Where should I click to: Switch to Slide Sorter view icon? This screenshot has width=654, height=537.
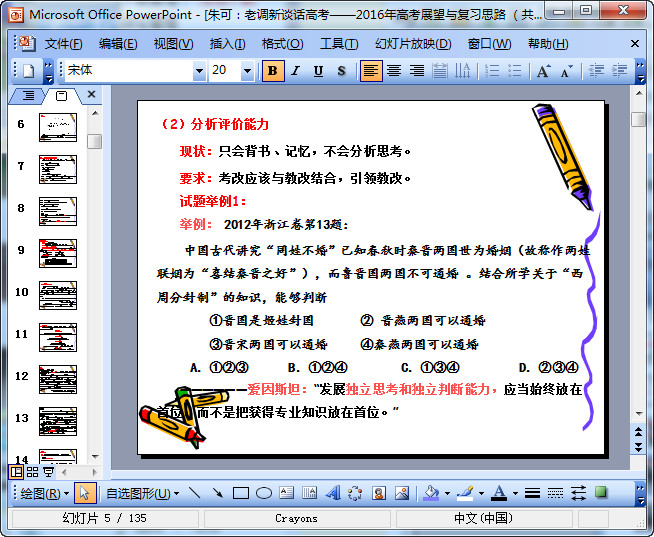[32, 472]
